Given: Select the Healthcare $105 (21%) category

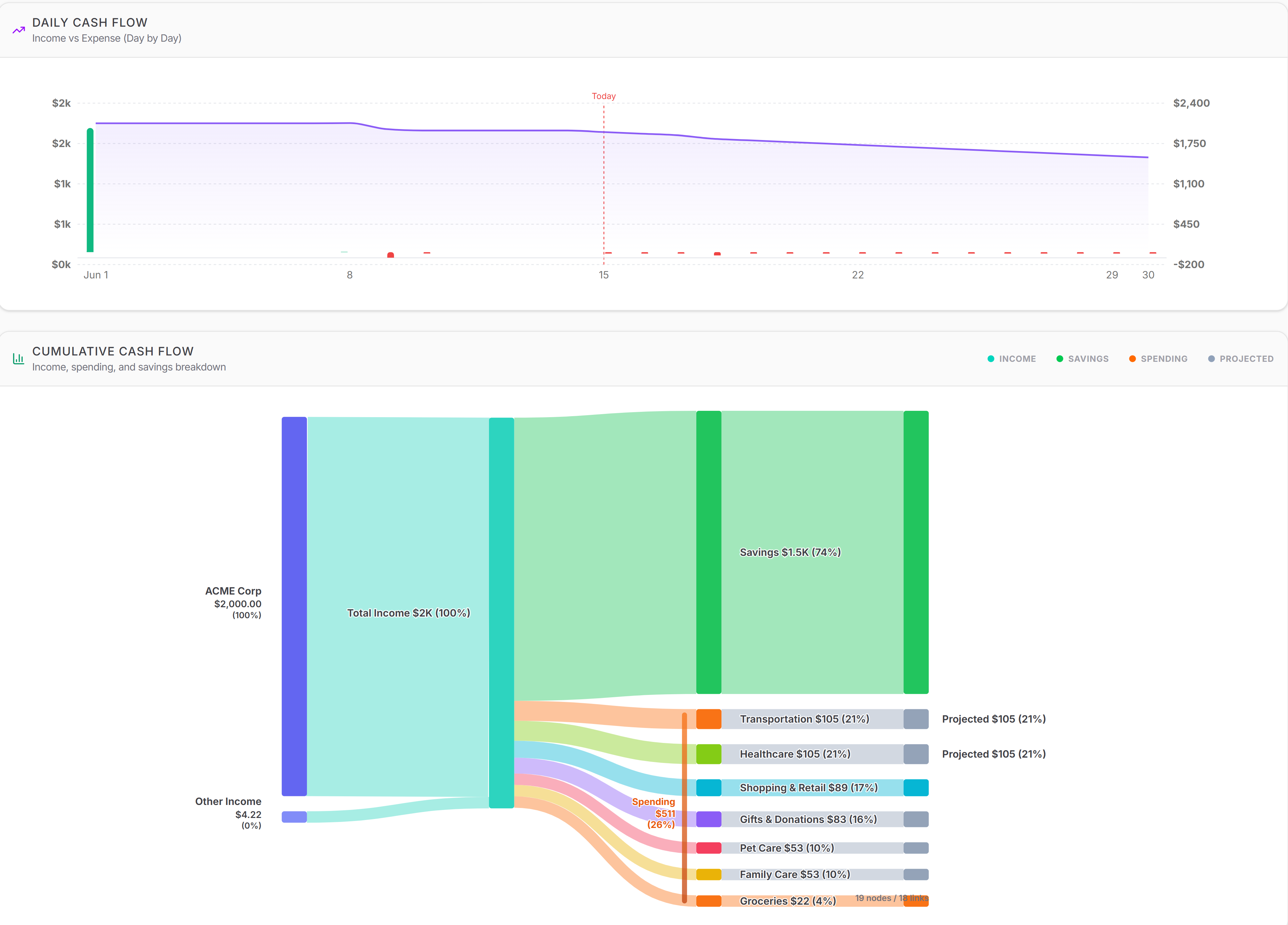Looking at the screenshot, I should click(x=795, y=754).
